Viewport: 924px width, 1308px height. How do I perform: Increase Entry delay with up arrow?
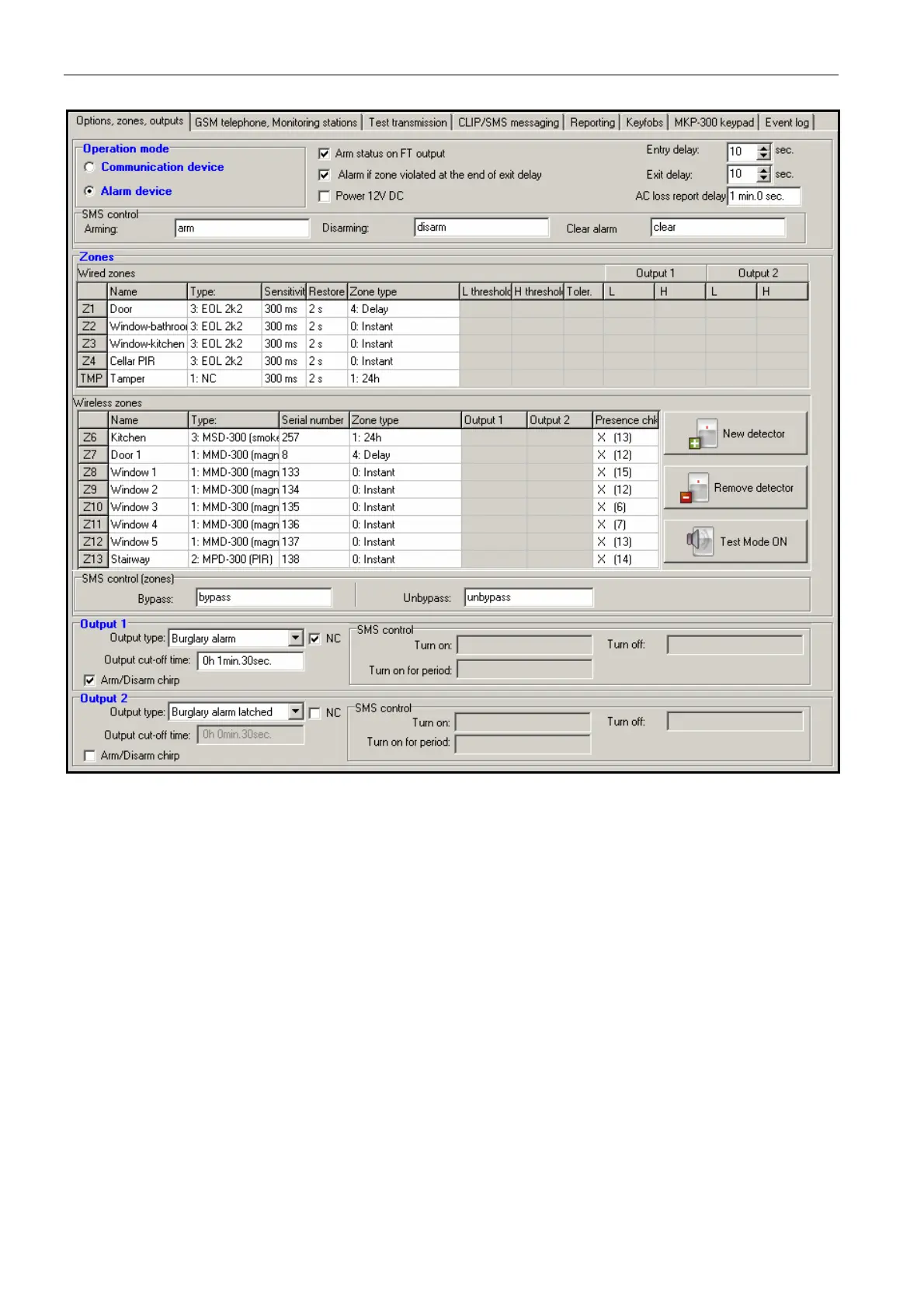click(764, 148)
